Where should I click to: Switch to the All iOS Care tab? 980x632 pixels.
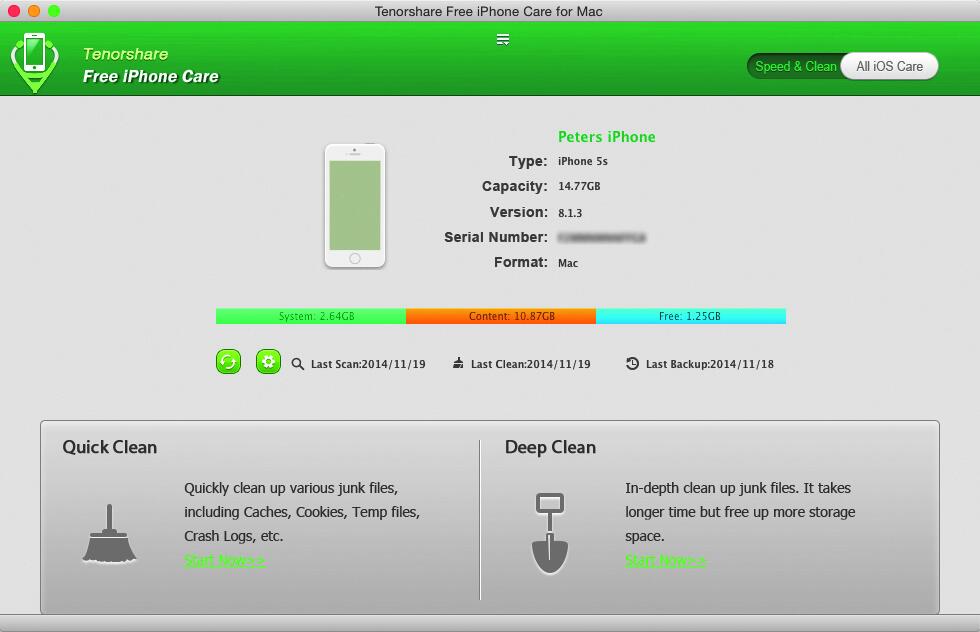pyautogui.click(x=889, y=66)
